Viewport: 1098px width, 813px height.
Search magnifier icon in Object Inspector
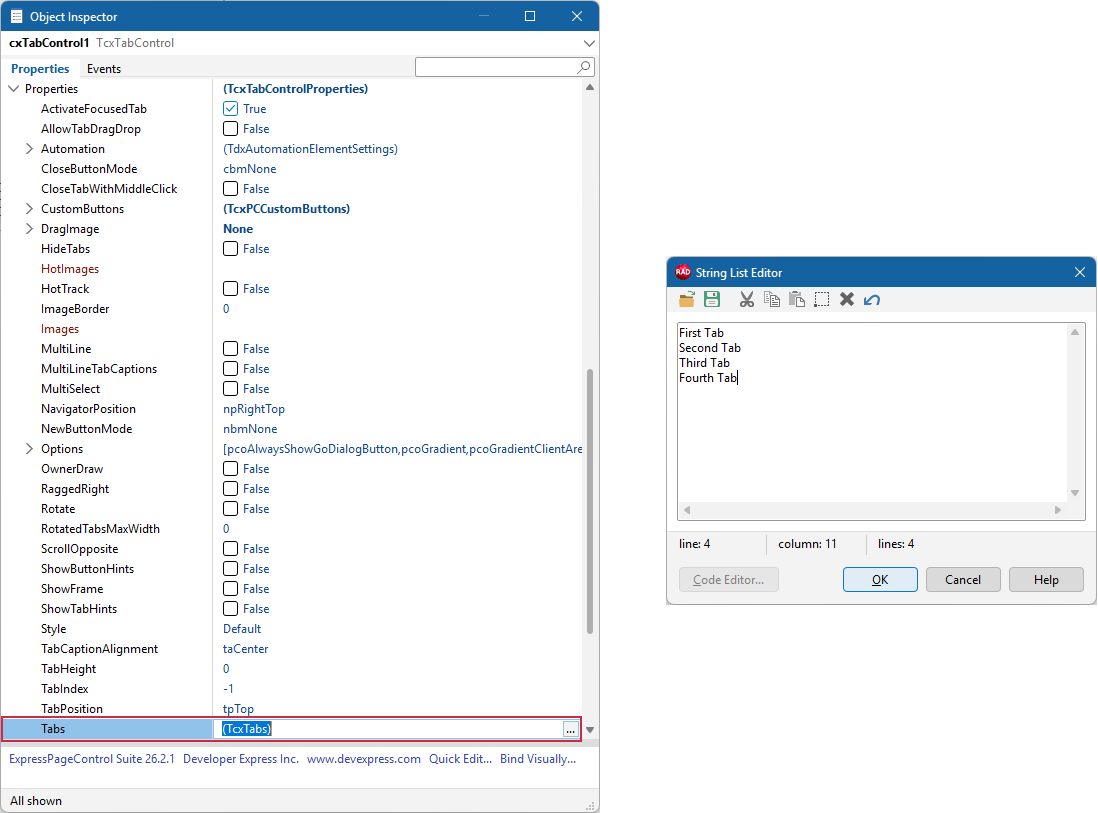point(583,67)
